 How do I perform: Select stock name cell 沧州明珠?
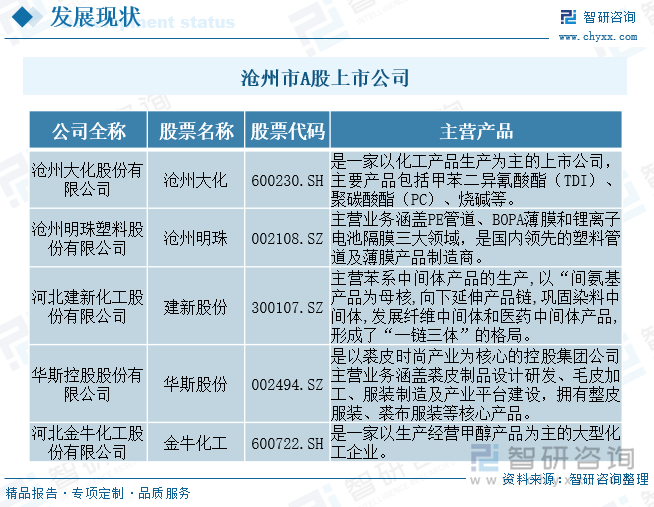click(196, 238)
